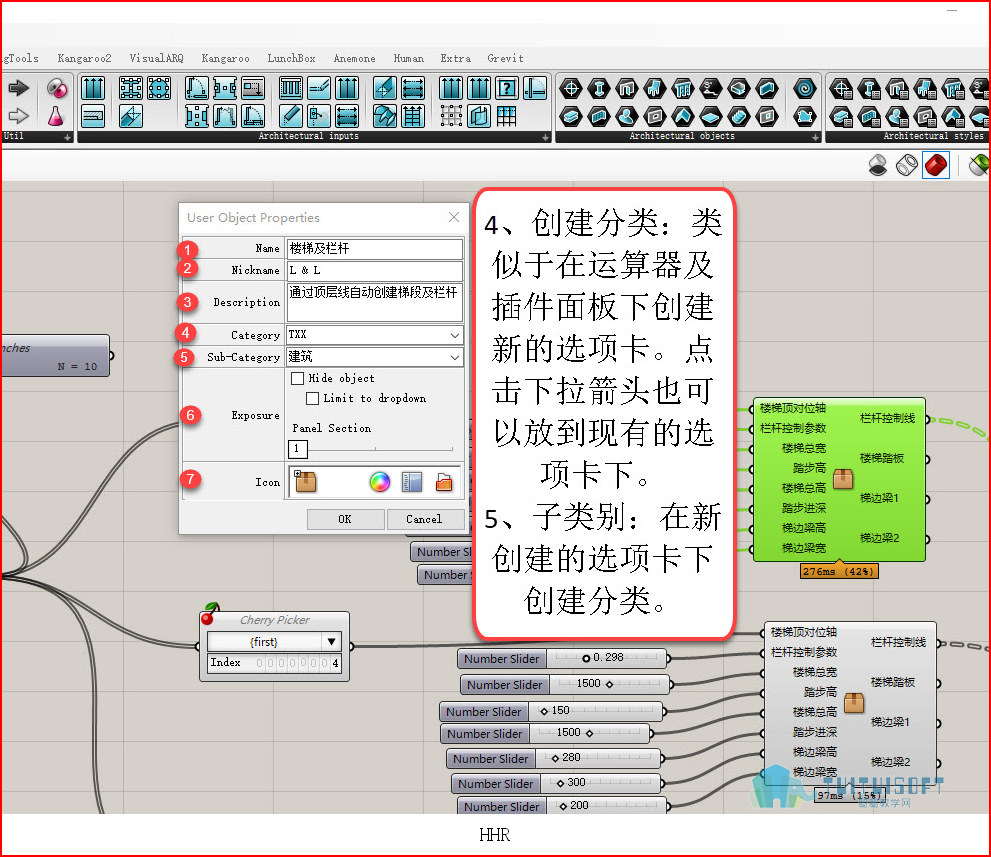
Task: Click the package icon in the dialog's Icon row
Action: (x=305, y=482)
